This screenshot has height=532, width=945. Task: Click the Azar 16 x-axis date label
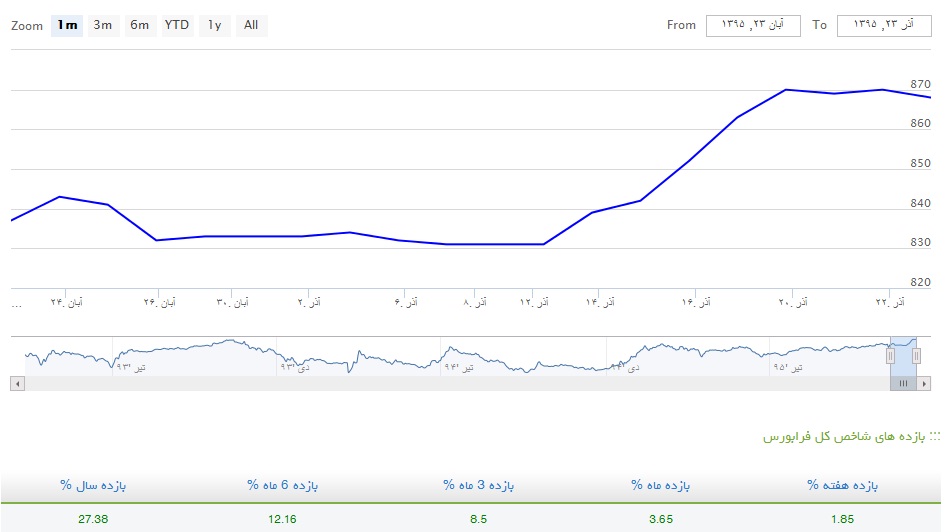click(x=696, y=302)
